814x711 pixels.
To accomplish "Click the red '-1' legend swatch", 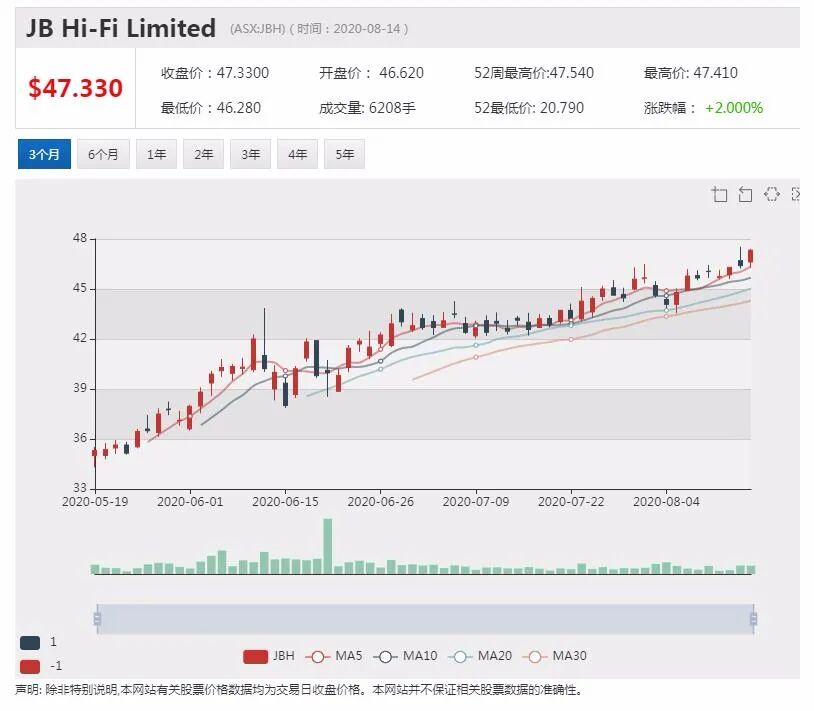I will point(30,666).
